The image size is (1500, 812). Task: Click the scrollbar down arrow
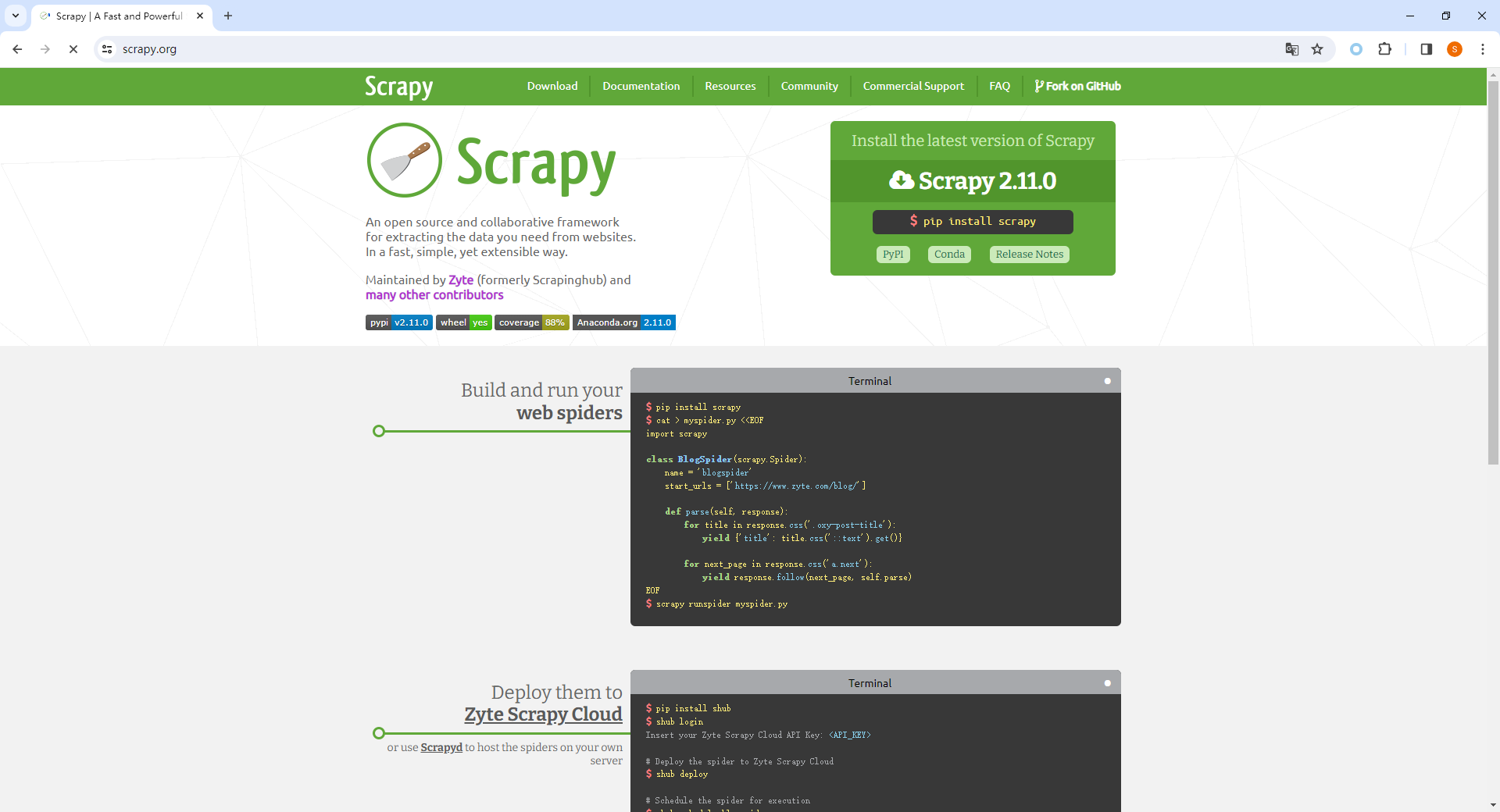(1493, 805)
